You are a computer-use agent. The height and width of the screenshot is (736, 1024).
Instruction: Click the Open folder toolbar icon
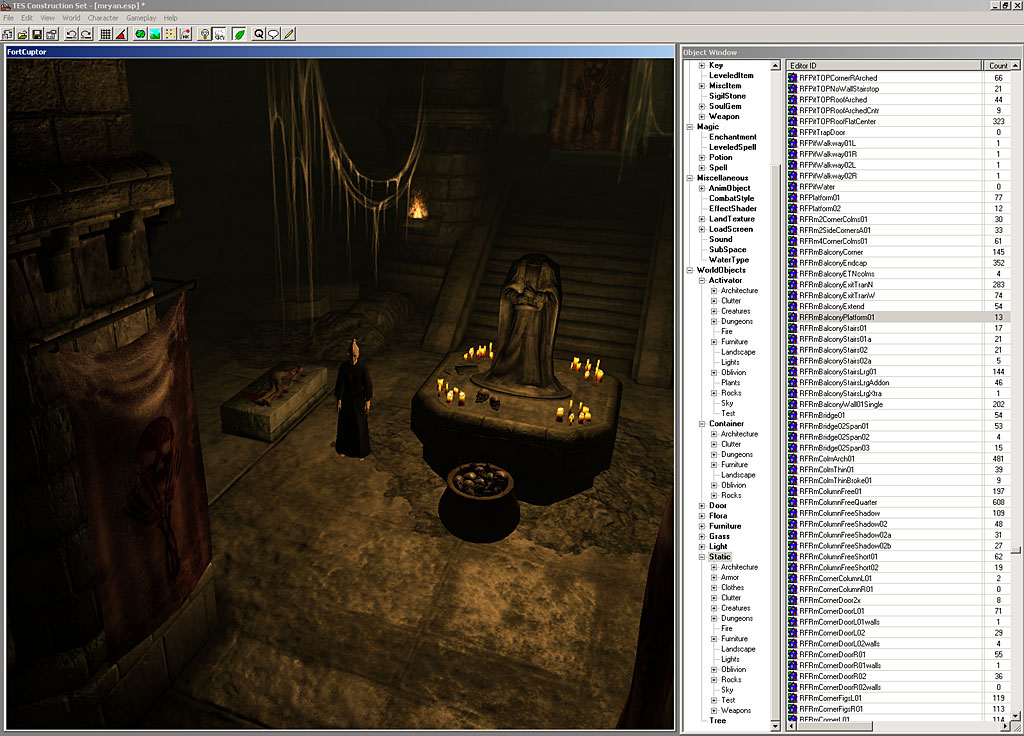coord(22,34)
